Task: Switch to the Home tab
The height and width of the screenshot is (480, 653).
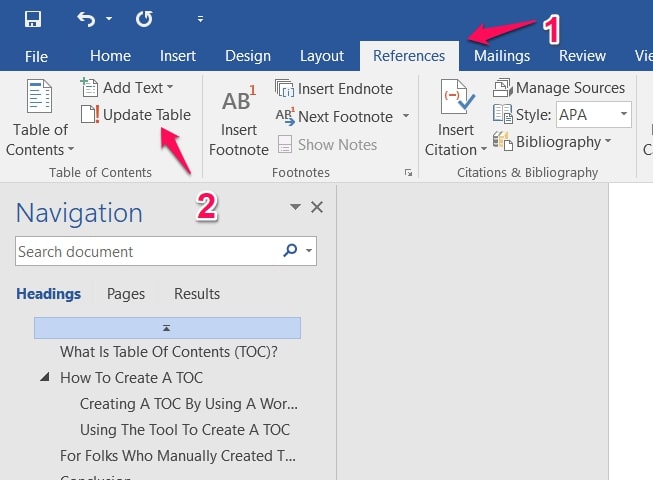Action: click(x=110, y=56)
